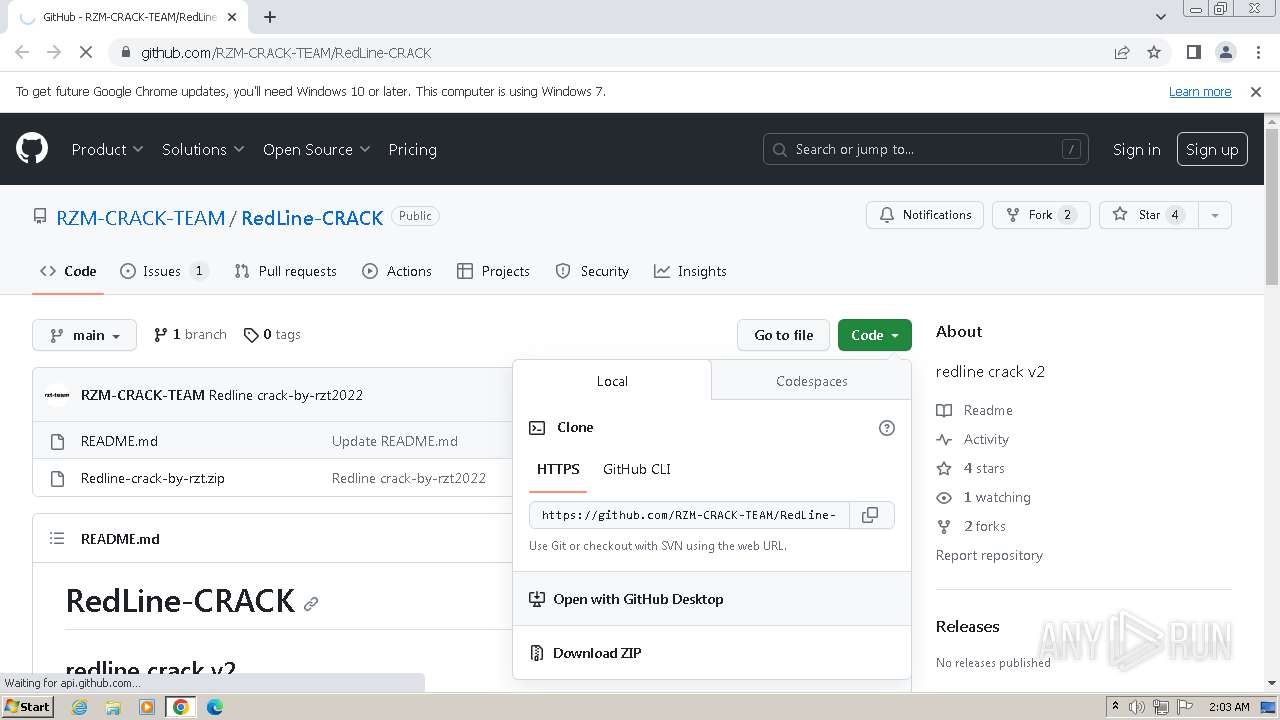Screen dimensions: 1280x720
Task: Toggle the green Code dropdown
Action: click(875, 335)
